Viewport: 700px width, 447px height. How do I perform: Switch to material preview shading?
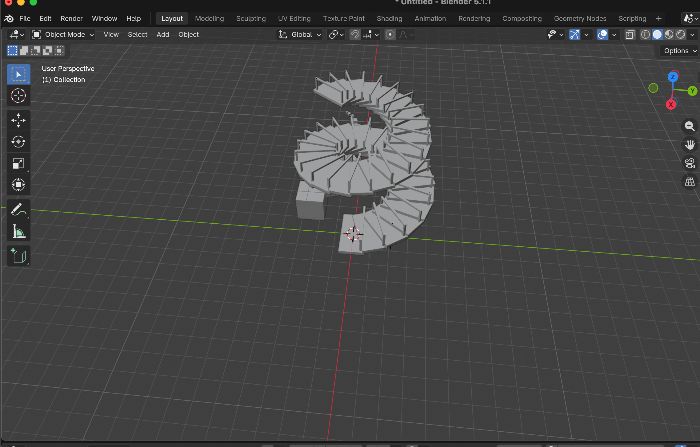pos(669,34)
